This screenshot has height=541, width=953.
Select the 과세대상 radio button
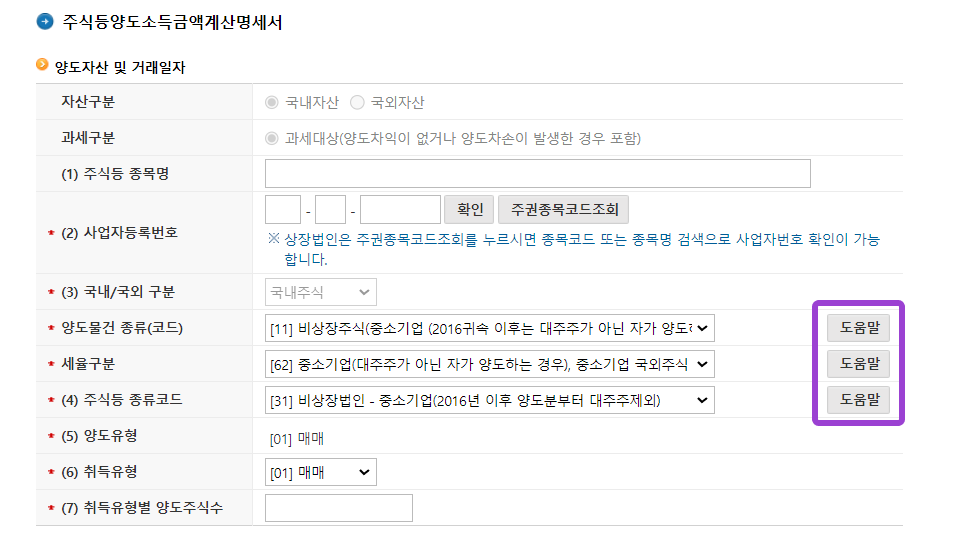click(271, 138)
